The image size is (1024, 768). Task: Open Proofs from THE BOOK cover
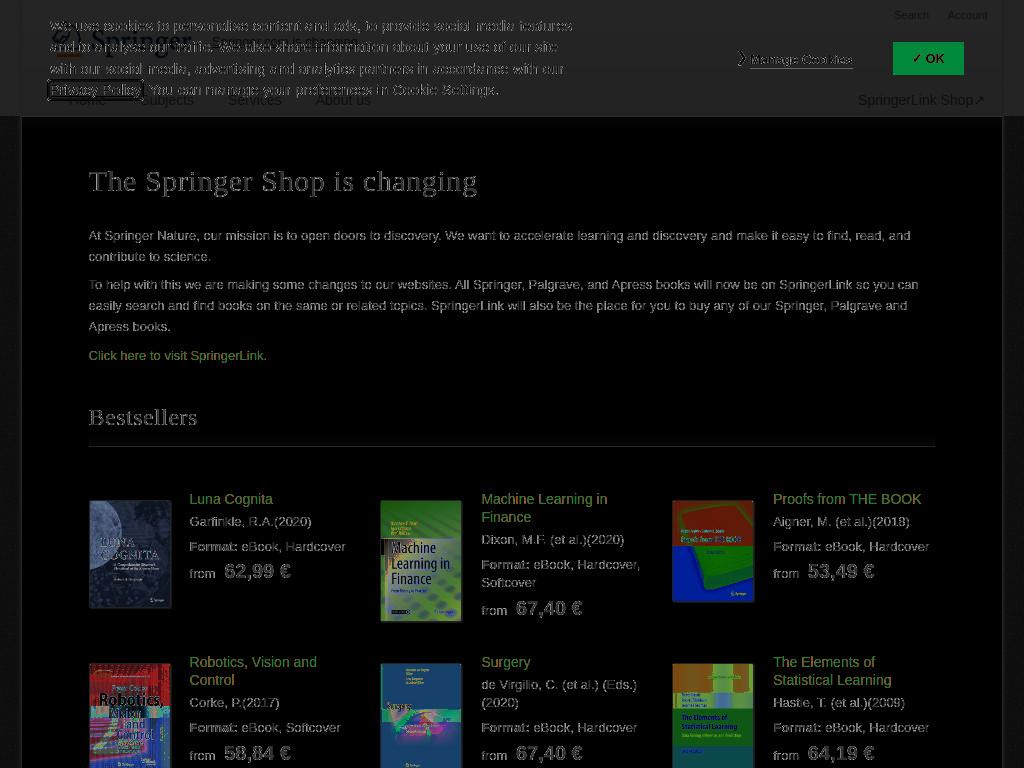tap(713, 551)
